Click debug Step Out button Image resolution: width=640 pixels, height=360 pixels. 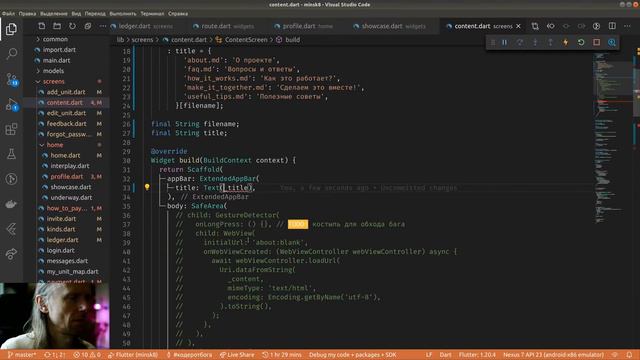[550, 42]
